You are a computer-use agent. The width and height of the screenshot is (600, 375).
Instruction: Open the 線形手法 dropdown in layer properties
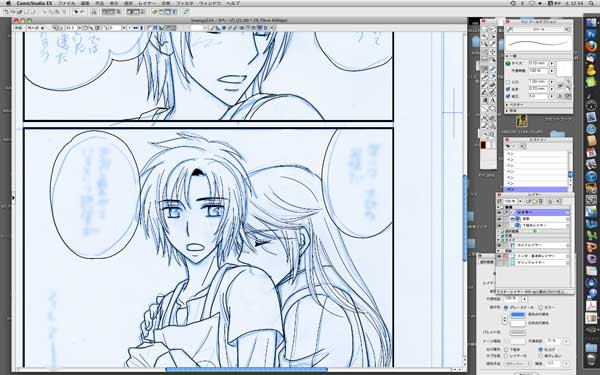coord(517,364)
